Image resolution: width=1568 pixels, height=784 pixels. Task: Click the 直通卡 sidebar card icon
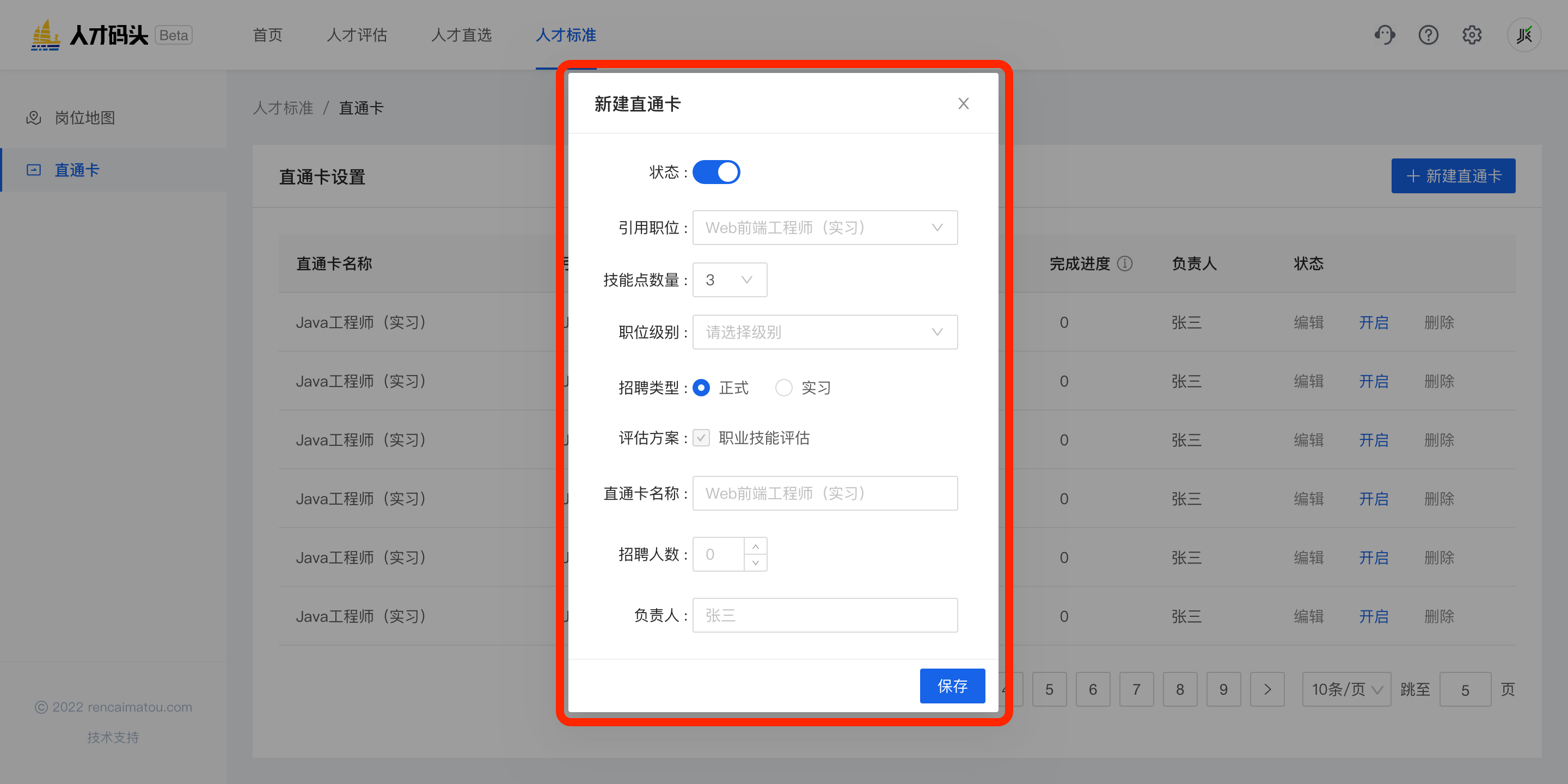[33, 170]
